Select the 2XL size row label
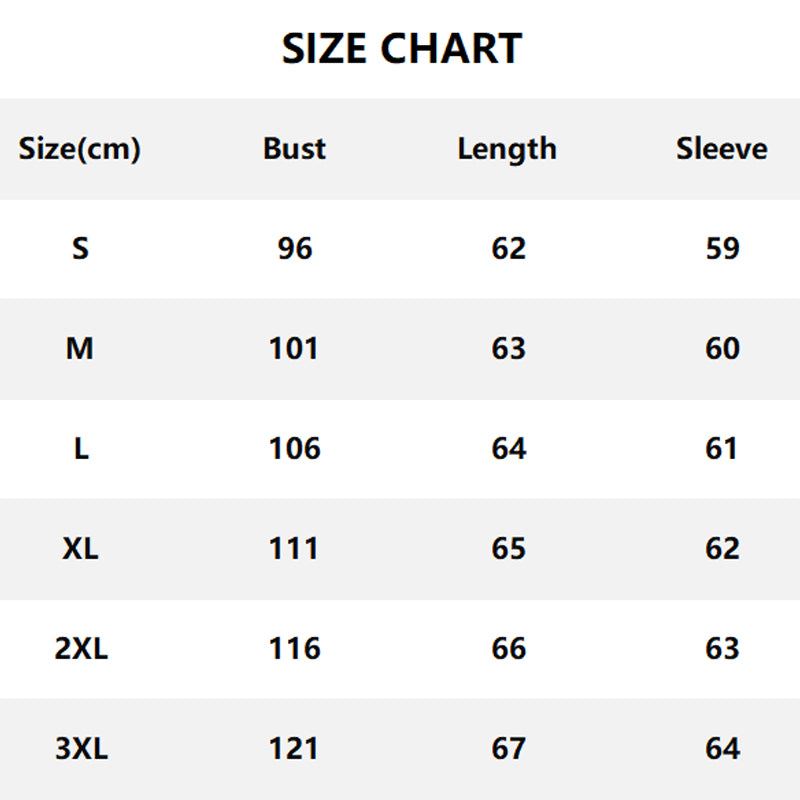This screenshot has width=800, height=800. click(x=81, y=648)
